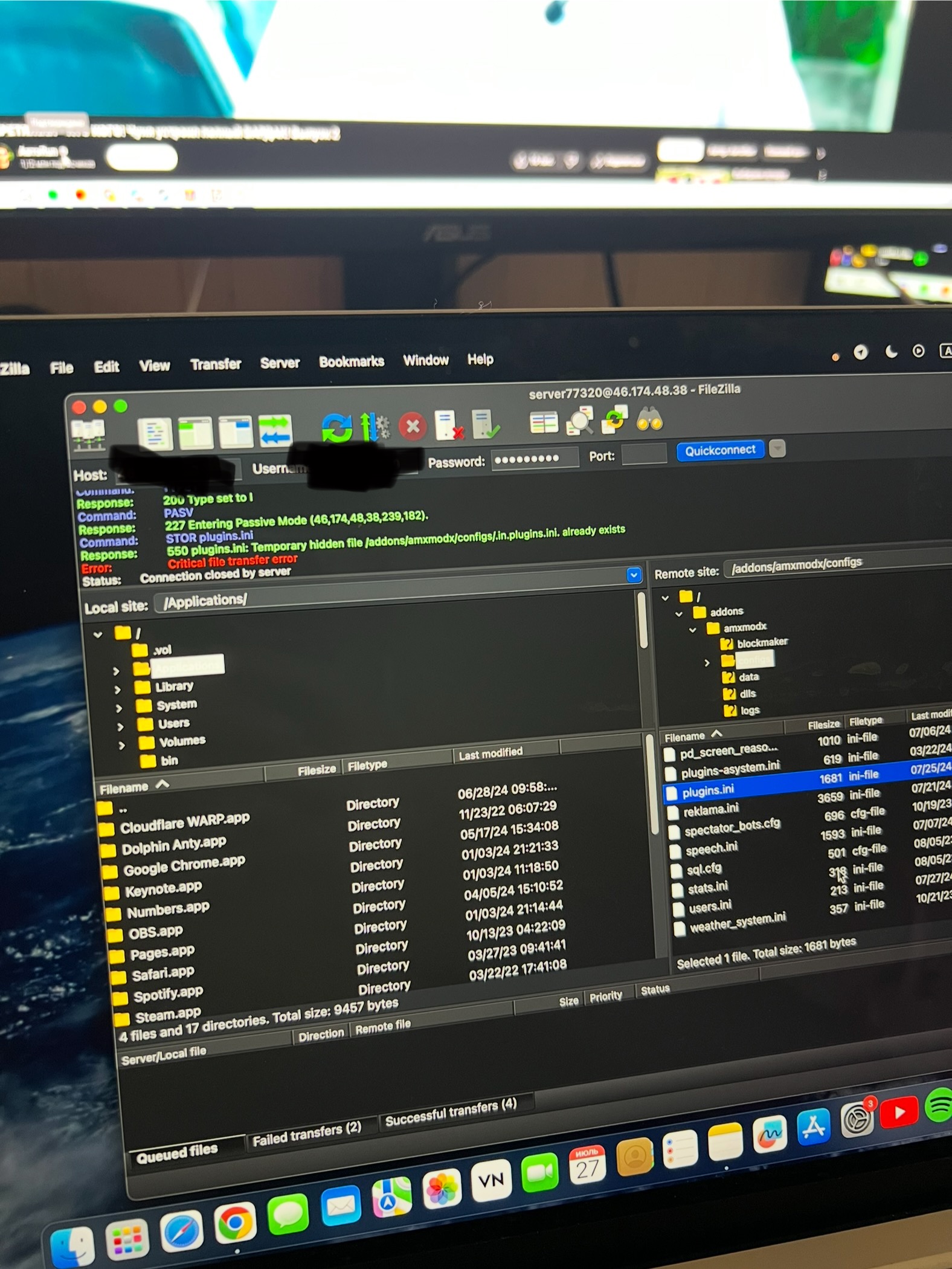Open the Bookmarks menu
Viewport: 952px width, 1269px height.
tap(352, 361)
